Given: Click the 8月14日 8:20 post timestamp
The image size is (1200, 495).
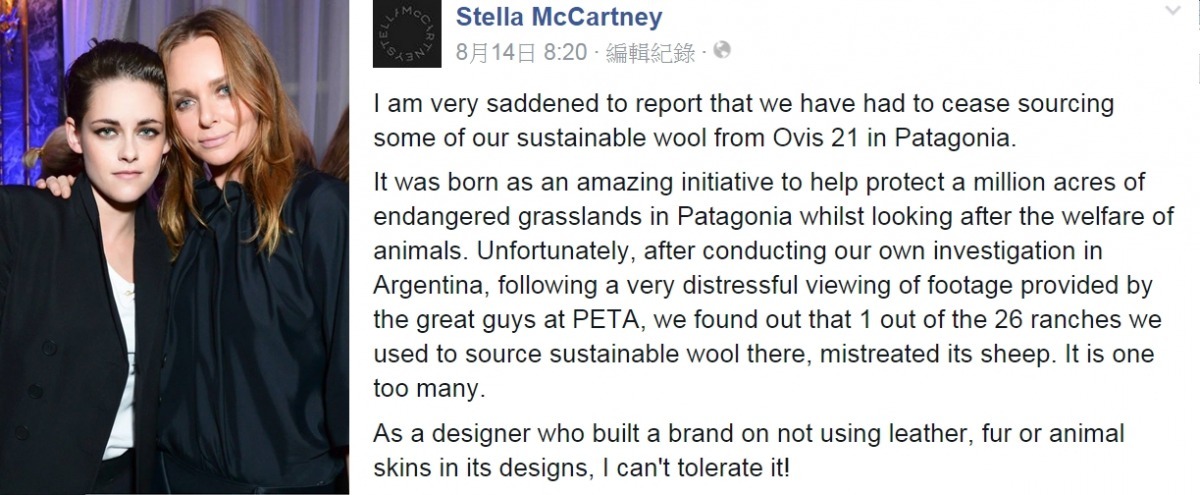Looking at the screenshot, I should point(520,52).
